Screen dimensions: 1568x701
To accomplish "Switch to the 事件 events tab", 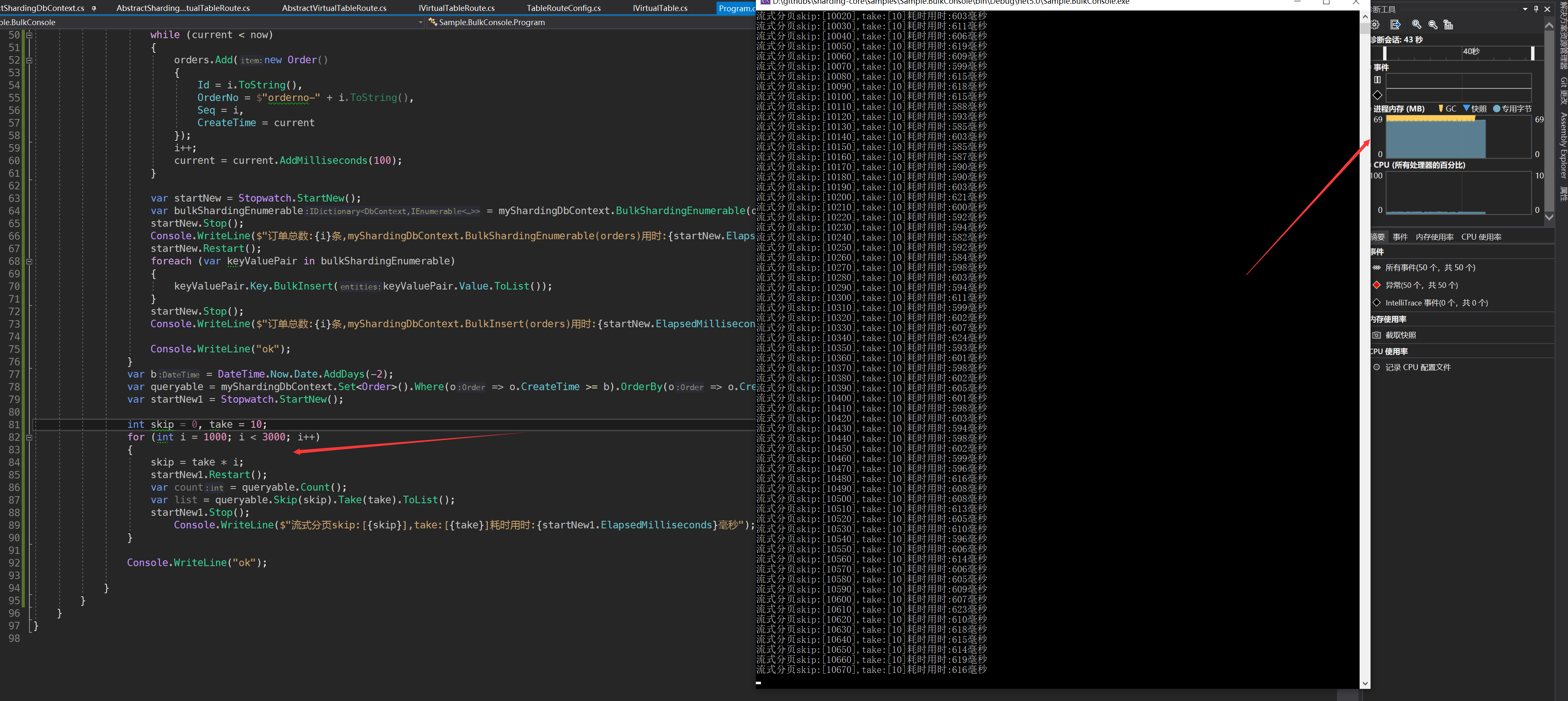I will click(1400, 237).
